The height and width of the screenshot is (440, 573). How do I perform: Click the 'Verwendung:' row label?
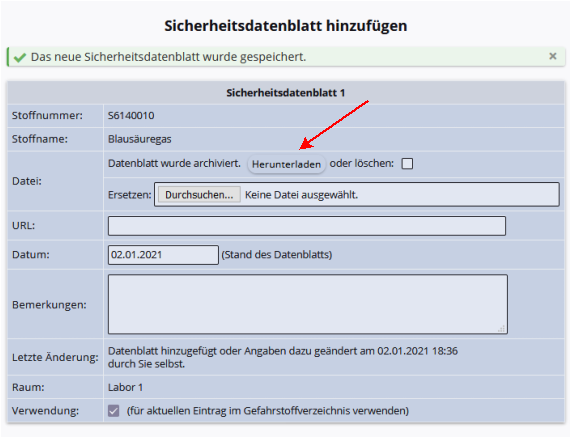point(45,411)
